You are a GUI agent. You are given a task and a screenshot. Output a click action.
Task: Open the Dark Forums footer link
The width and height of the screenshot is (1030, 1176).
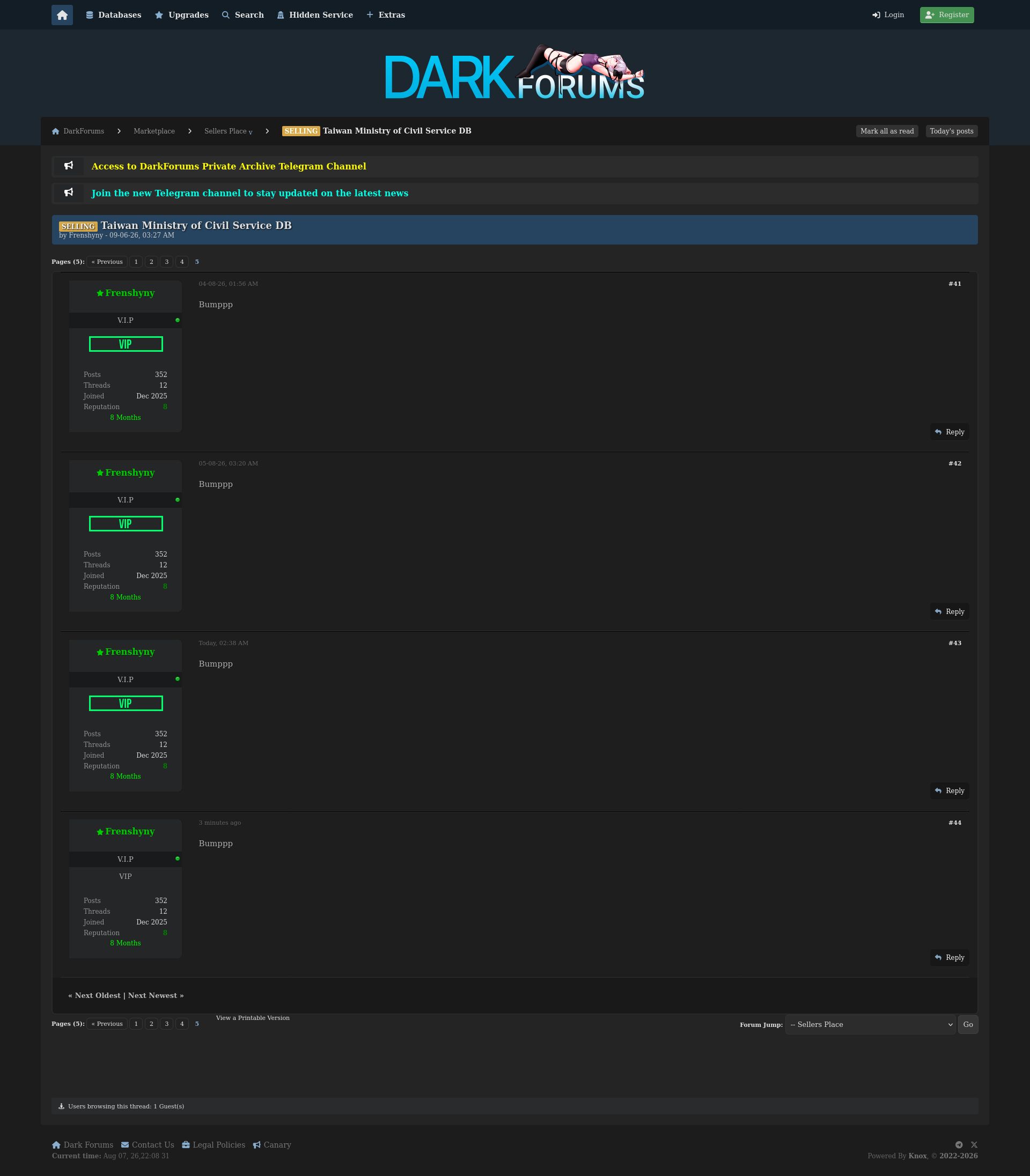coord(83,1145)
